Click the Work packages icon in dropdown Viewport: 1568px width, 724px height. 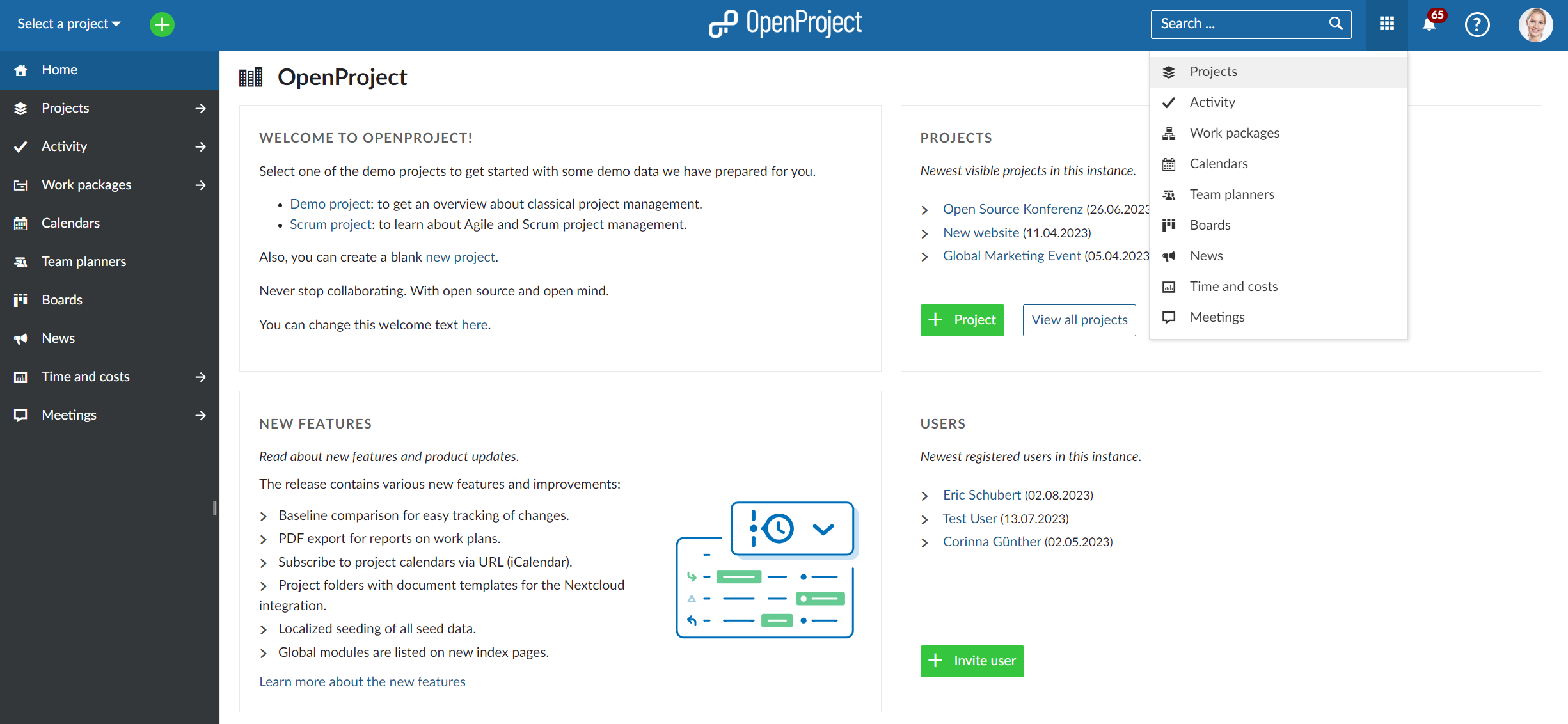click(1169, 132)
